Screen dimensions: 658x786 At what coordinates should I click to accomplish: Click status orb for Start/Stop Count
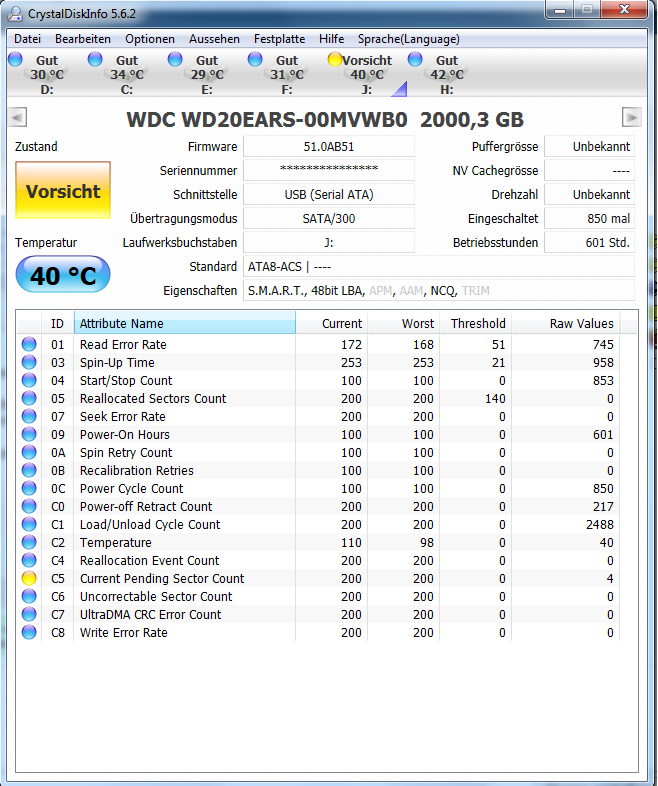[29, 380]
